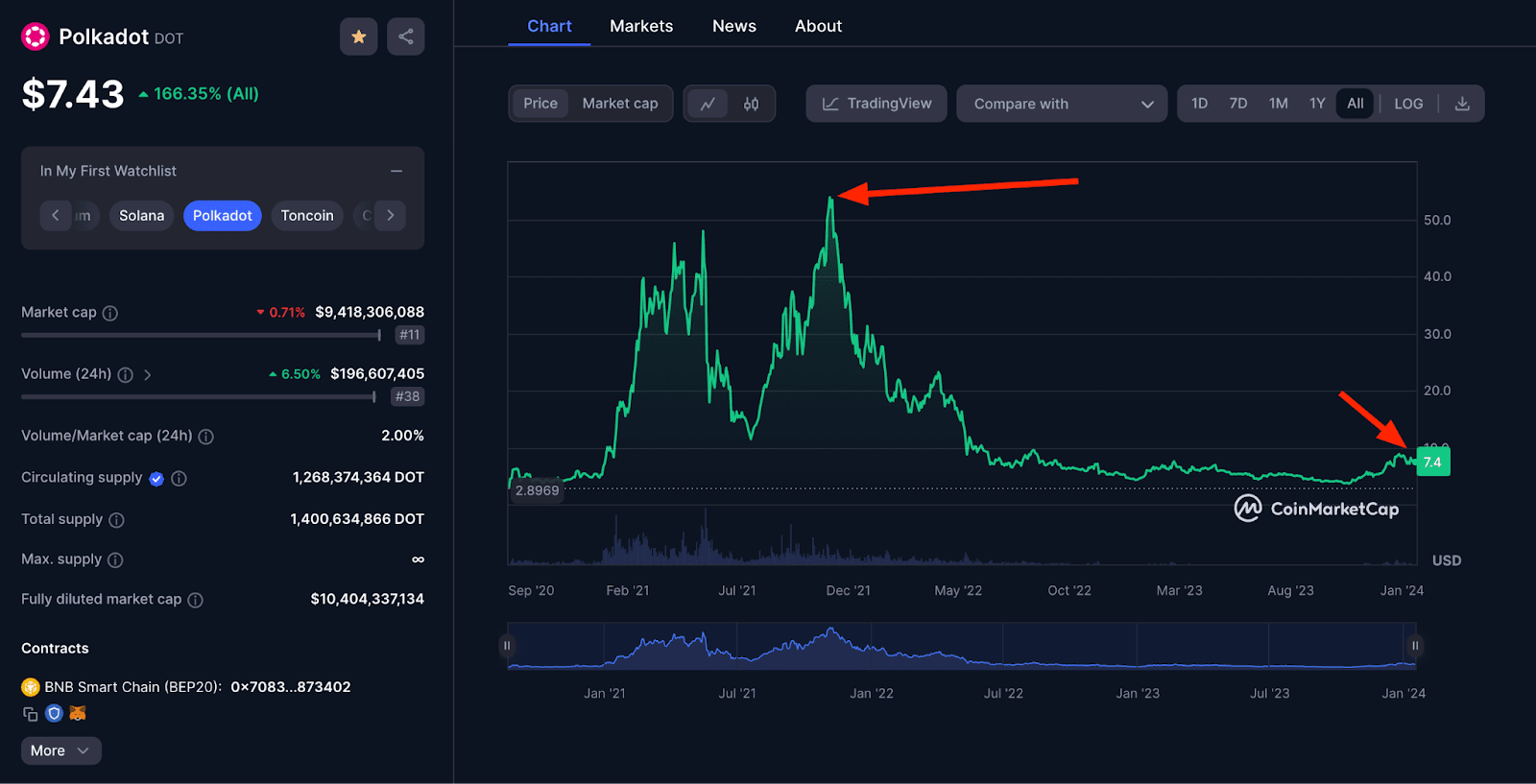1536x784 pixels.
Task: Expand the More contracts dropdown
Action: [x=60, y=750]
